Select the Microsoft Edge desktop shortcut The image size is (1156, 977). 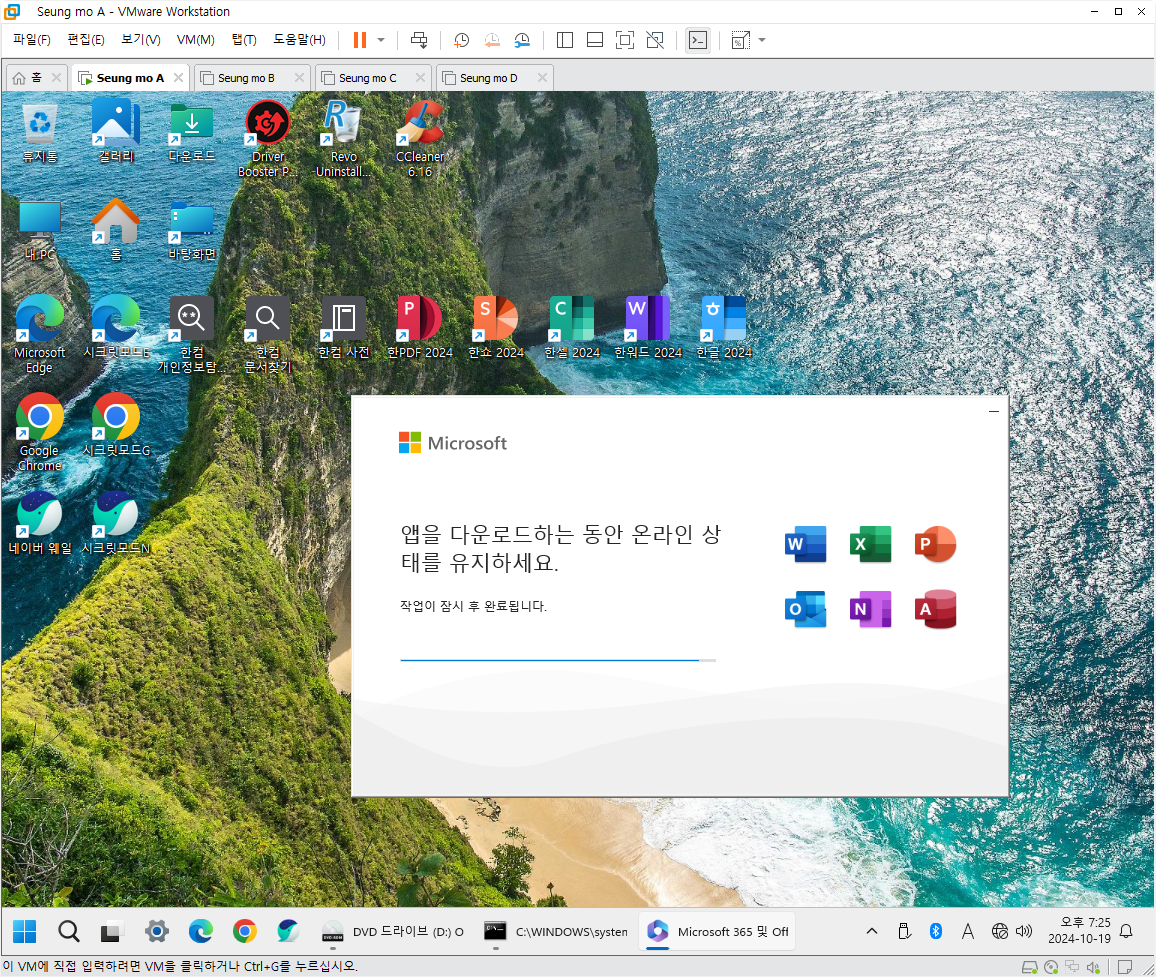point(40,335)
